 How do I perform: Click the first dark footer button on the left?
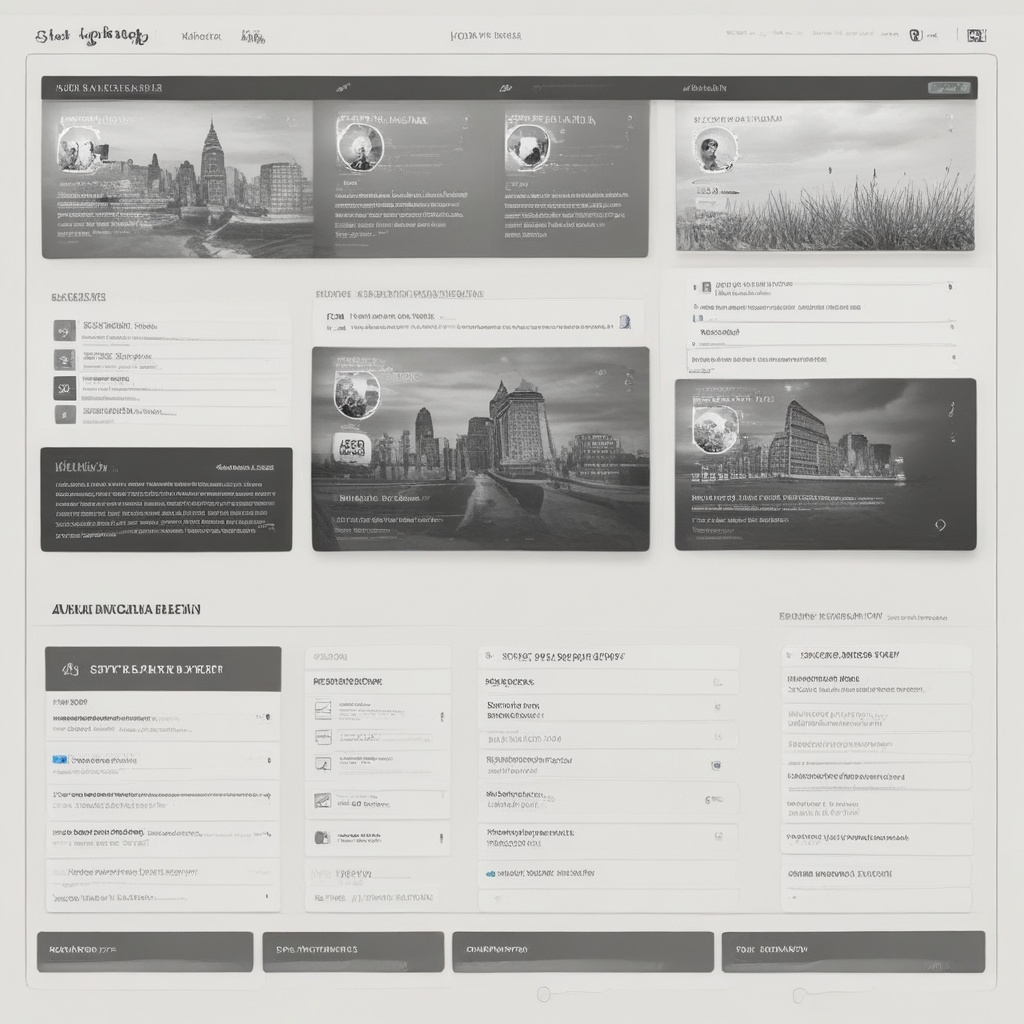pyautogui.click(x=144, y=951)
